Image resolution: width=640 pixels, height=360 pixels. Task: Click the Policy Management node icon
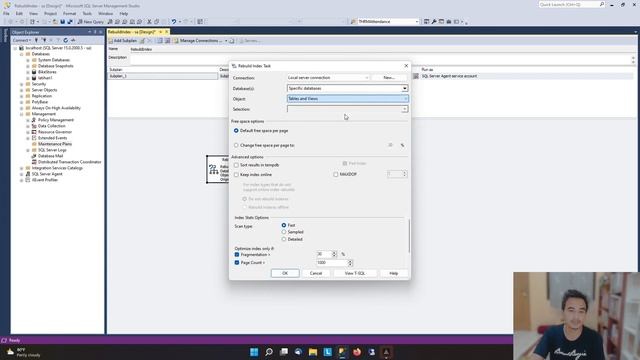tap(34, 120)
